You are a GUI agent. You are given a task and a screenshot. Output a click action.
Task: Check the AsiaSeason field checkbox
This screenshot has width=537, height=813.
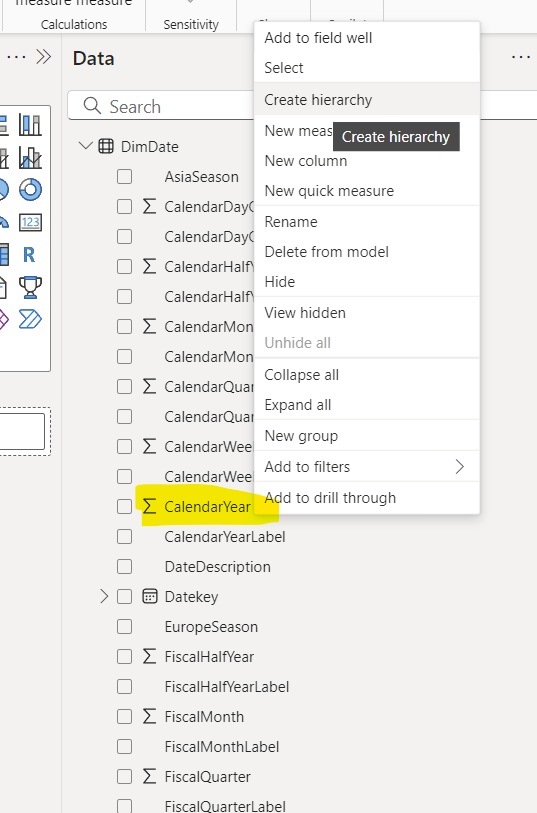pos(124,177)
